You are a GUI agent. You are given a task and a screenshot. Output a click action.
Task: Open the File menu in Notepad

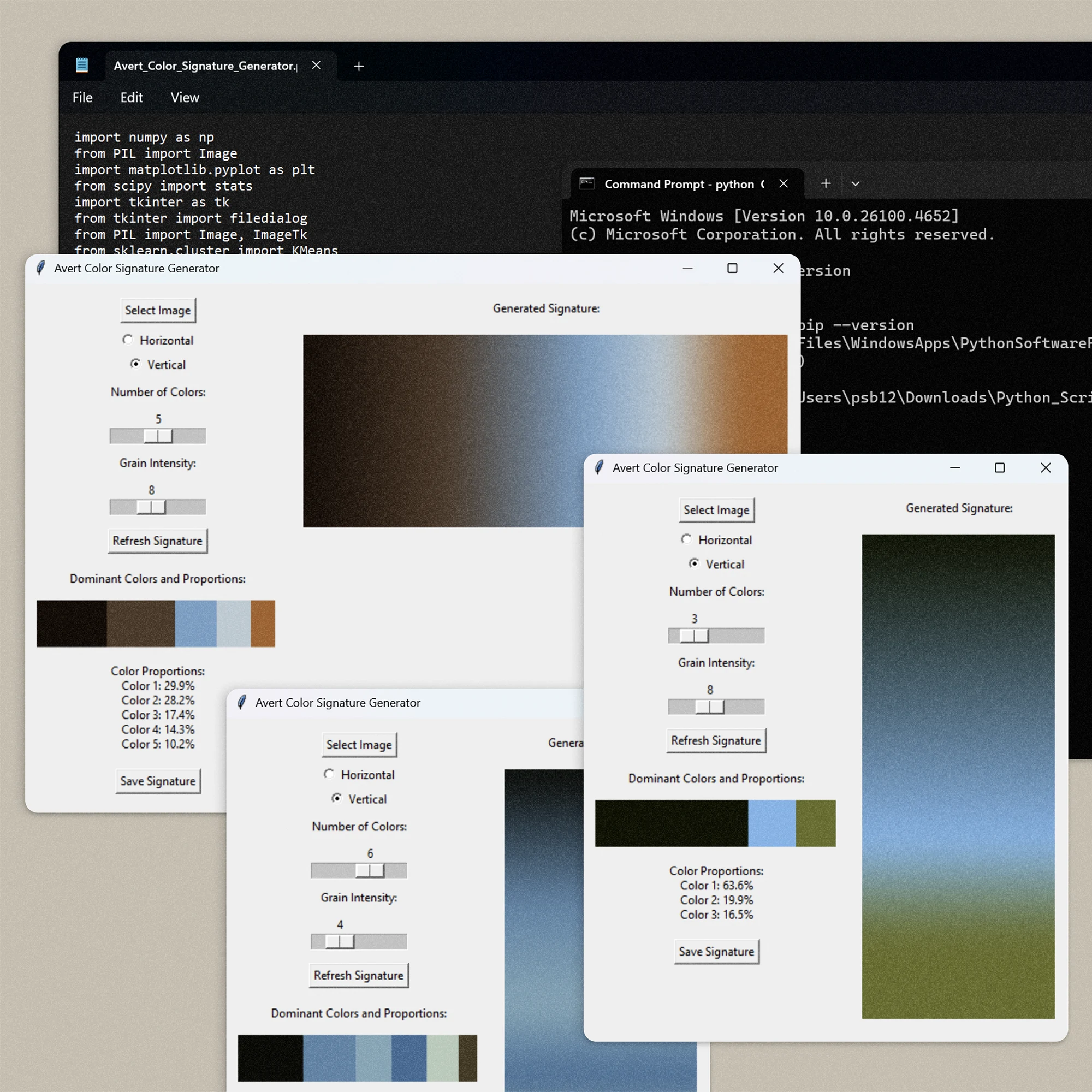point(82,97)
